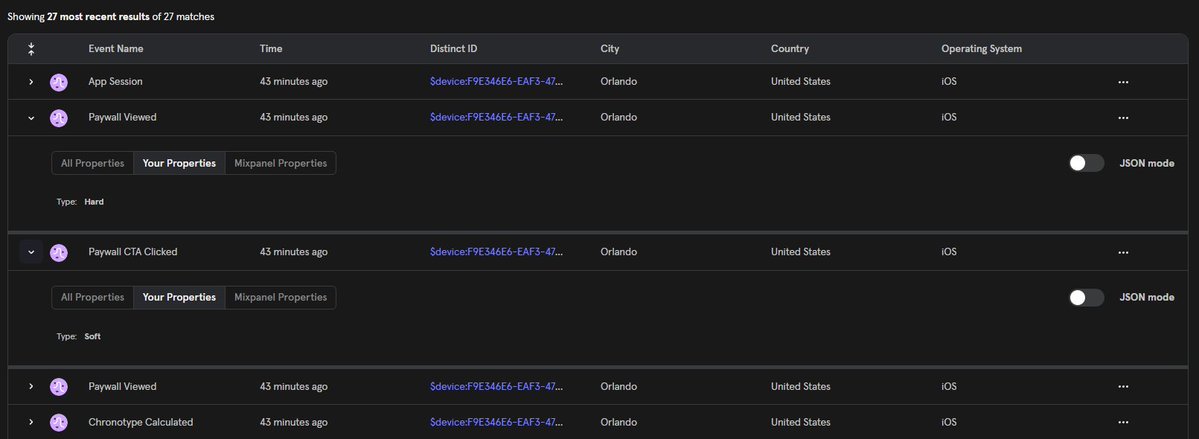Open more options for App Session row

(x=1123, y=82)
